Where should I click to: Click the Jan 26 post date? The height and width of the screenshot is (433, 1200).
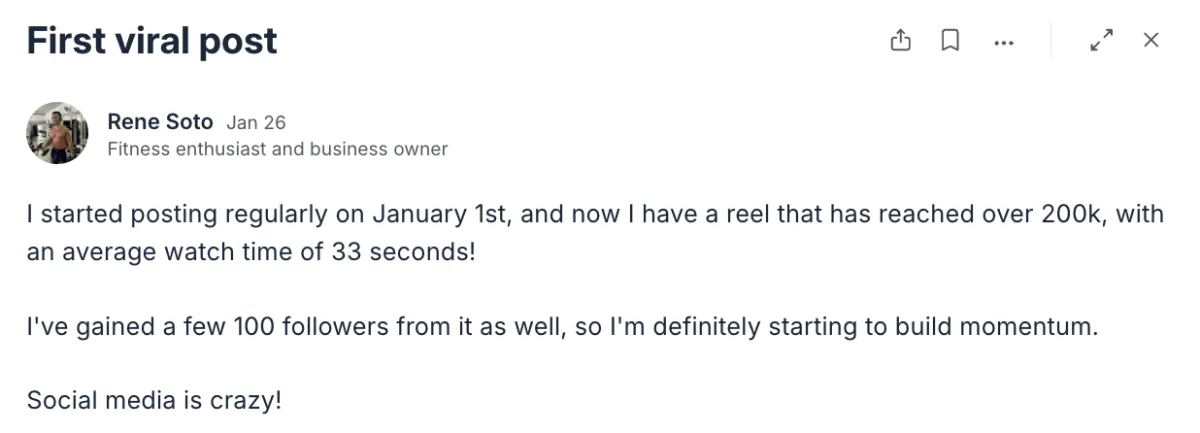coord(256,123)
